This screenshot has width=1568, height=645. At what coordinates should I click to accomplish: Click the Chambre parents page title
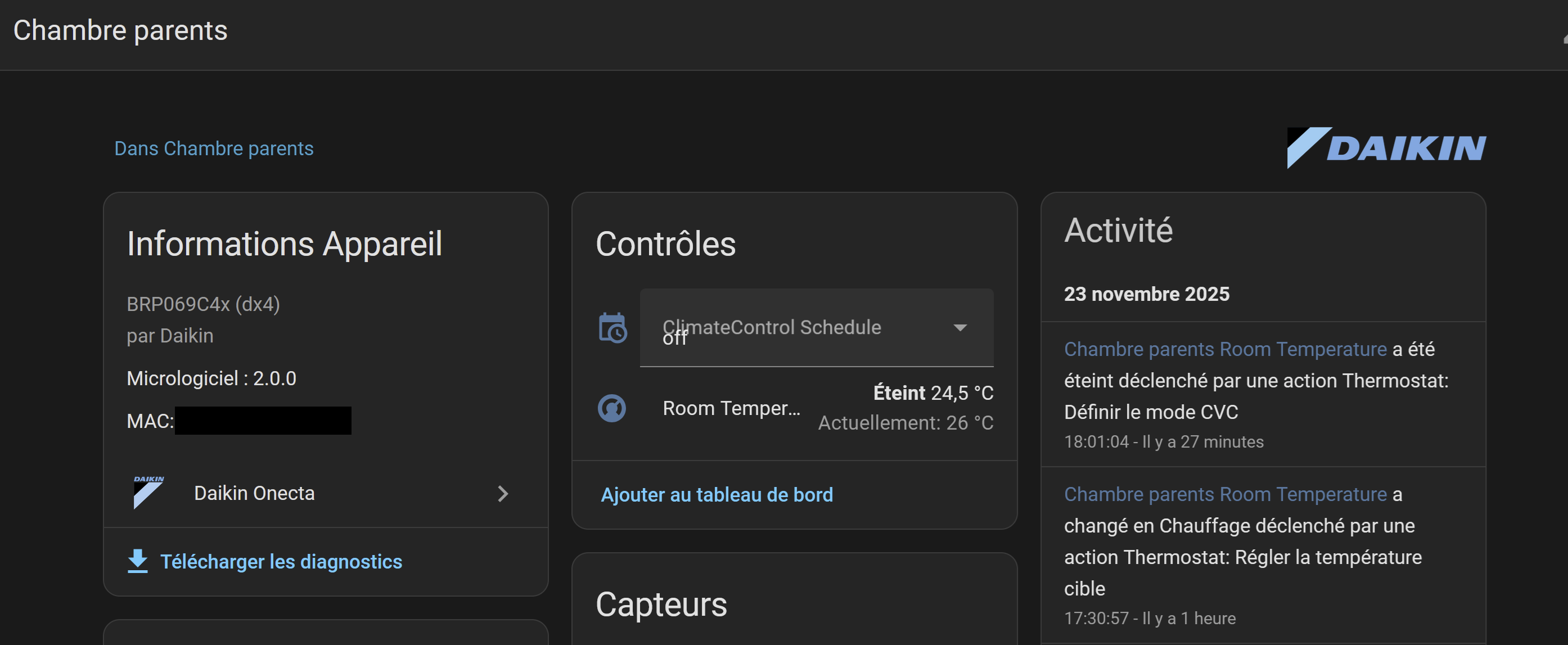click(x=120, y=30)
